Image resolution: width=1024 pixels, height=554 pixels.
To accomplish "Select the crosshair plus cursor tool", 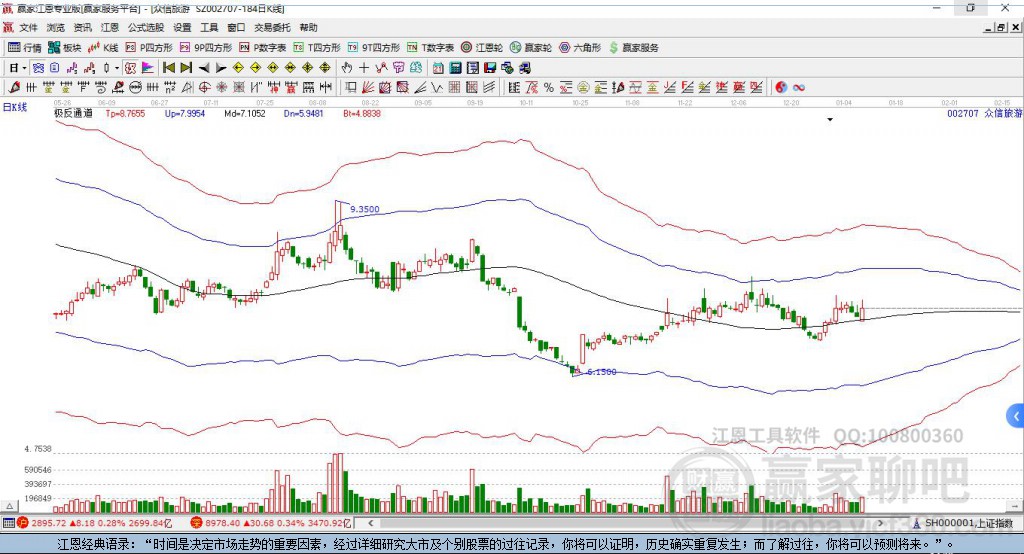I will pyautogui.click(x=364, y=68).
